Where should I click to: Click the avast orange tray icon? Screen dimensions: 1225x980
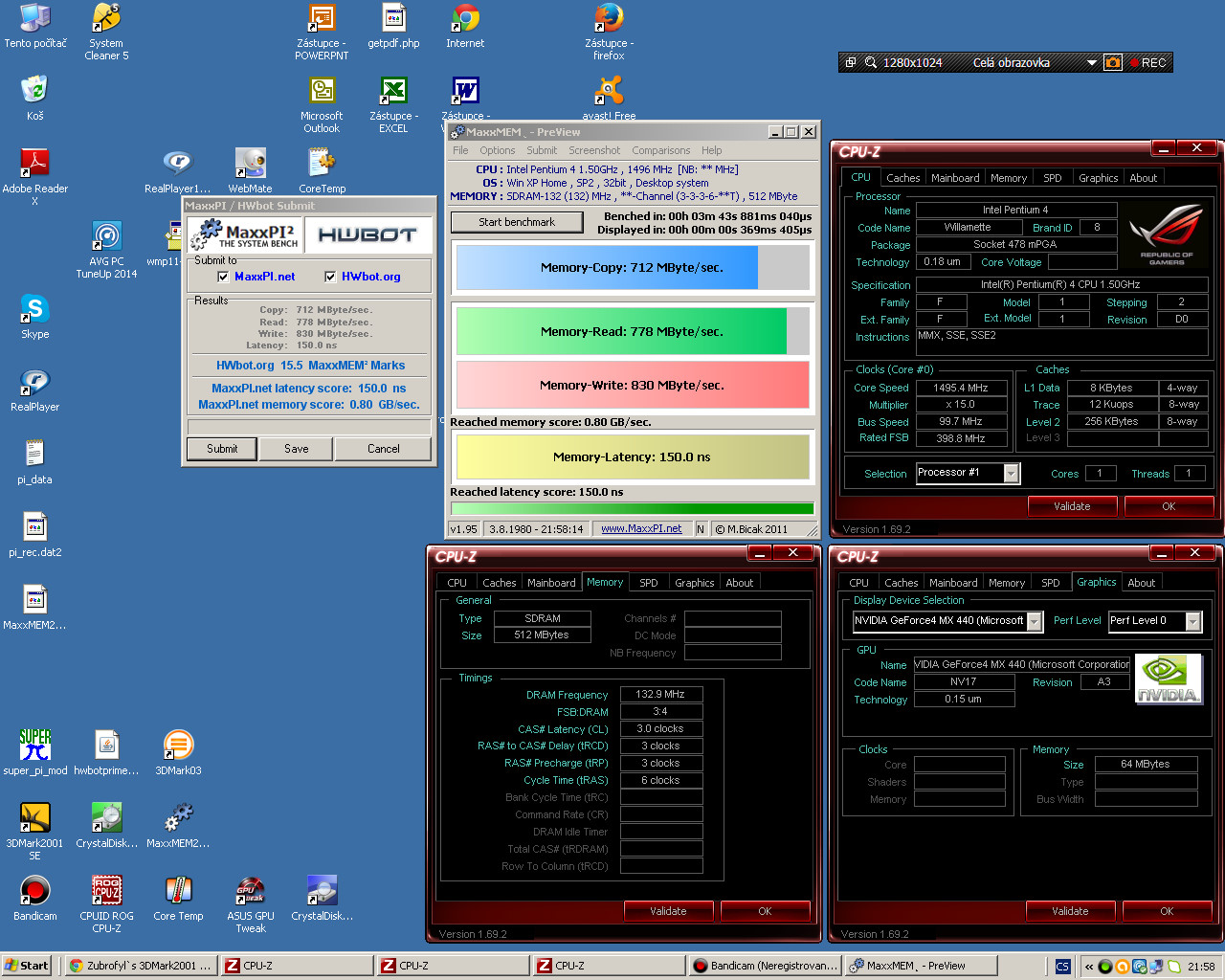pos(1123,967)
